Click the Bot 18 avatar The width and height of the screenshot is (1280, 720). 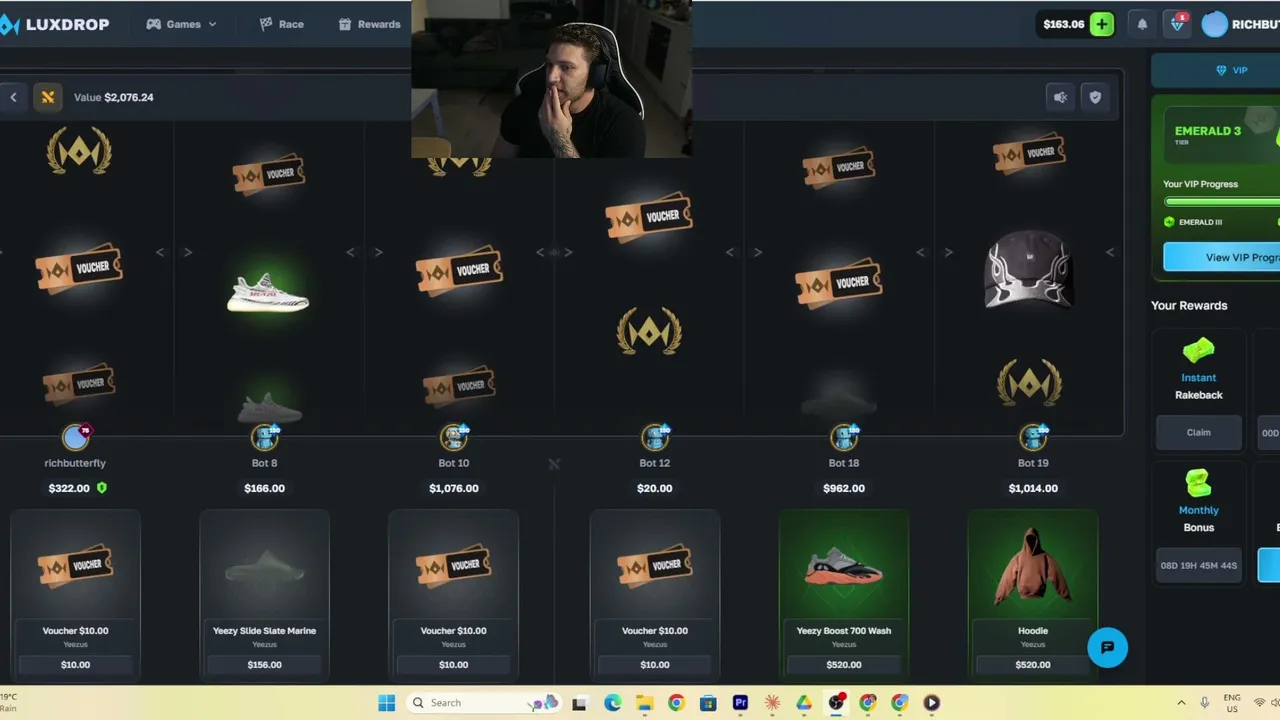[x=844, y=437]
